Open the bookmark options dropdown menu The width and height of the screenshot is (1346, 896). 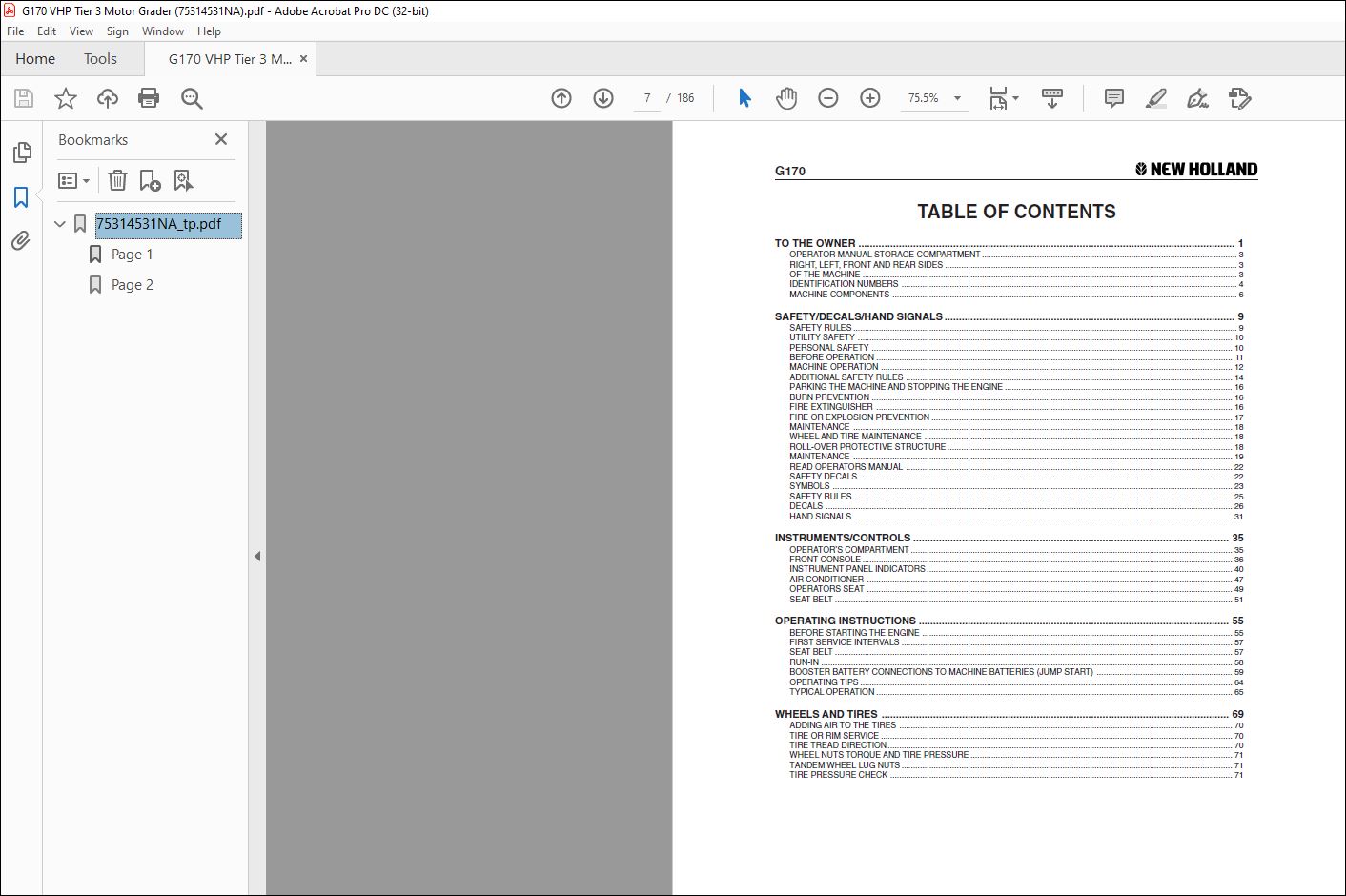coord(73,180)
